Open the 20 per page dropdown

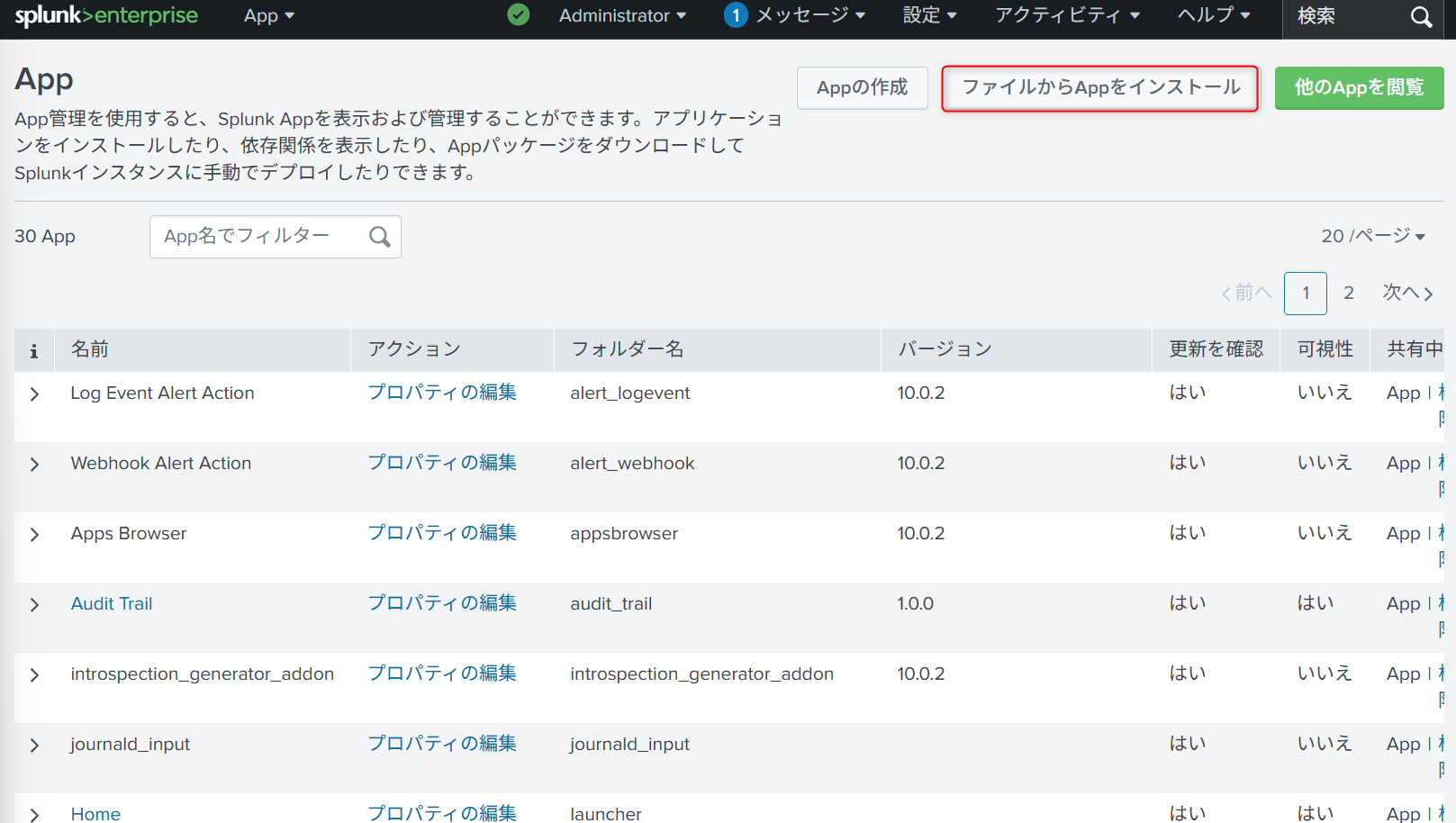point(1372,236)
